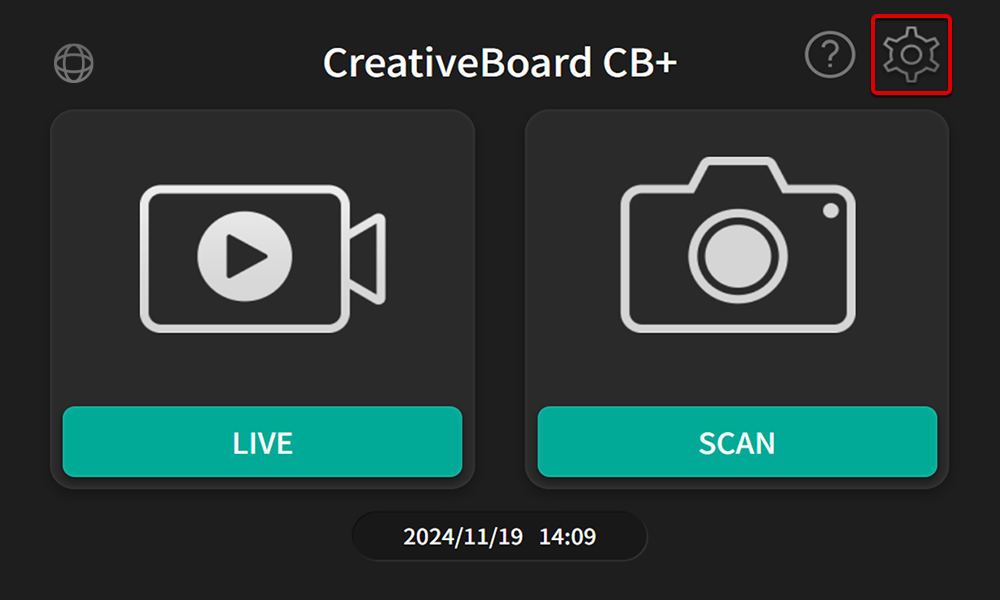Click the CreativeBoard word in the title
1000x600 pixels.
point(457,62)
